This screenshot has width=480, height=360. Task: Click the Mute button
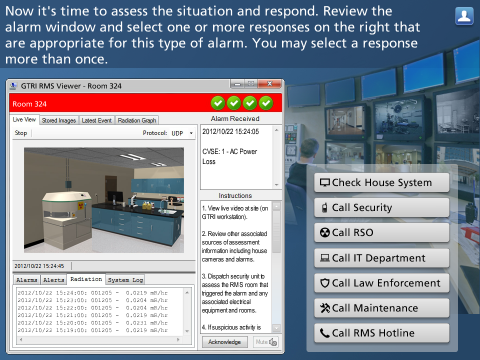266,342
